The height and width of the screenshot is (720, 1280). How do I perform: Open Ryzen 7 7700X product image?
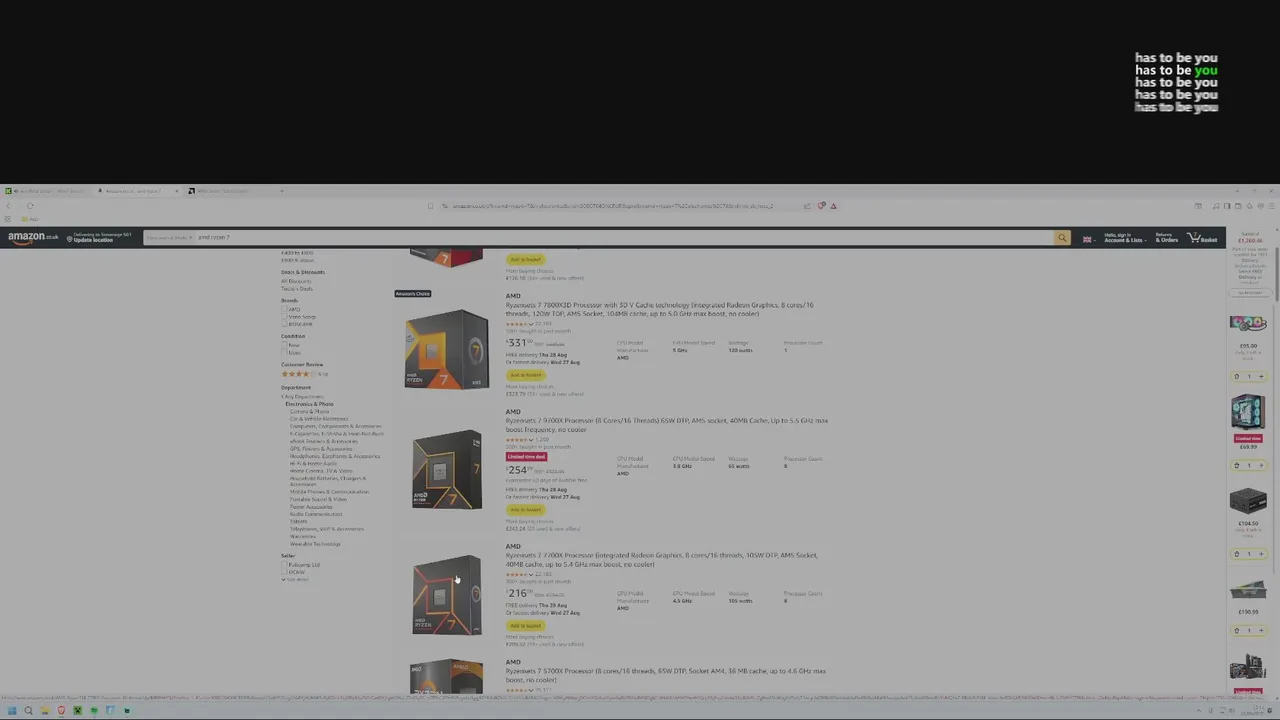click(446, 596)
